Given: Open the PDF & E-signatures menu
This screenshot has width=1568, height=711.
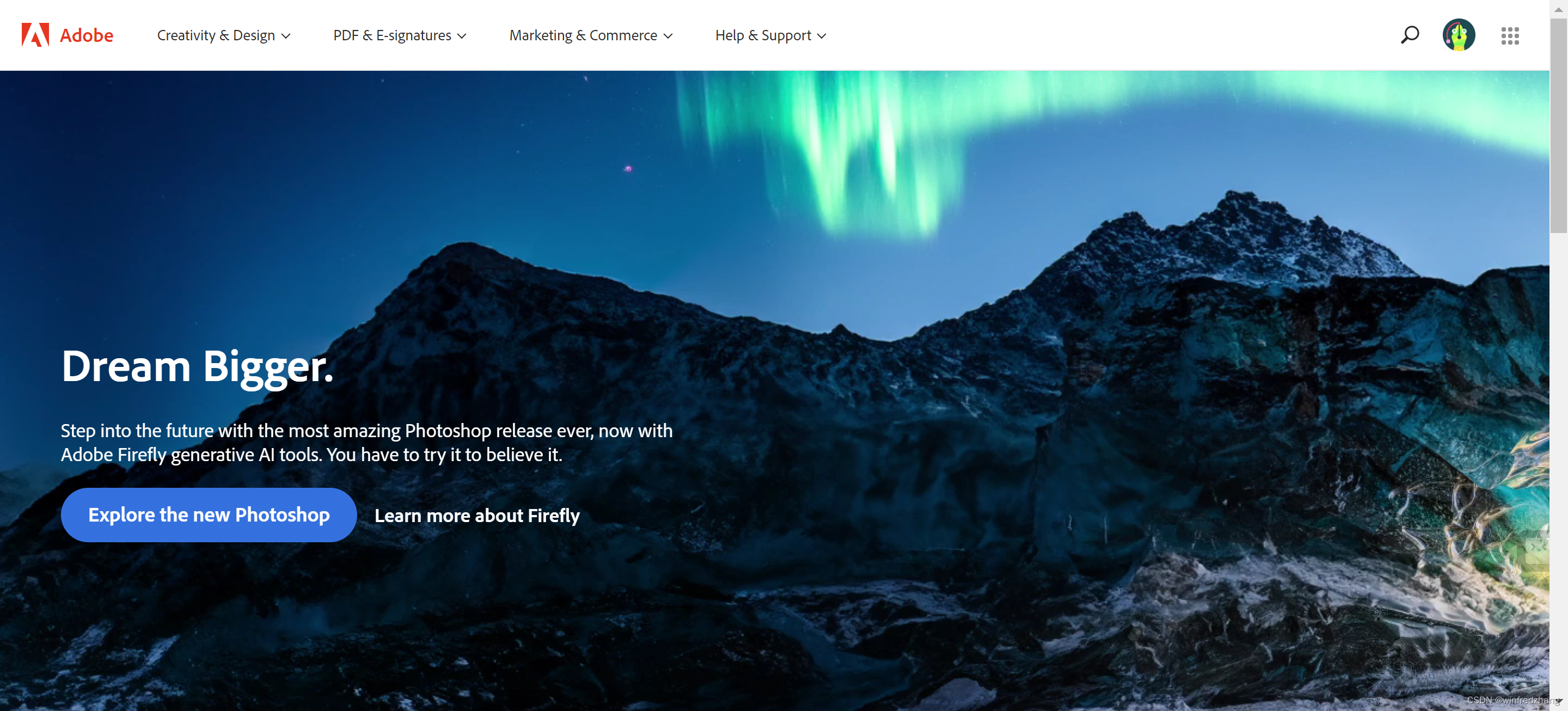Looking at the screenshot, I should coord(399,35).
